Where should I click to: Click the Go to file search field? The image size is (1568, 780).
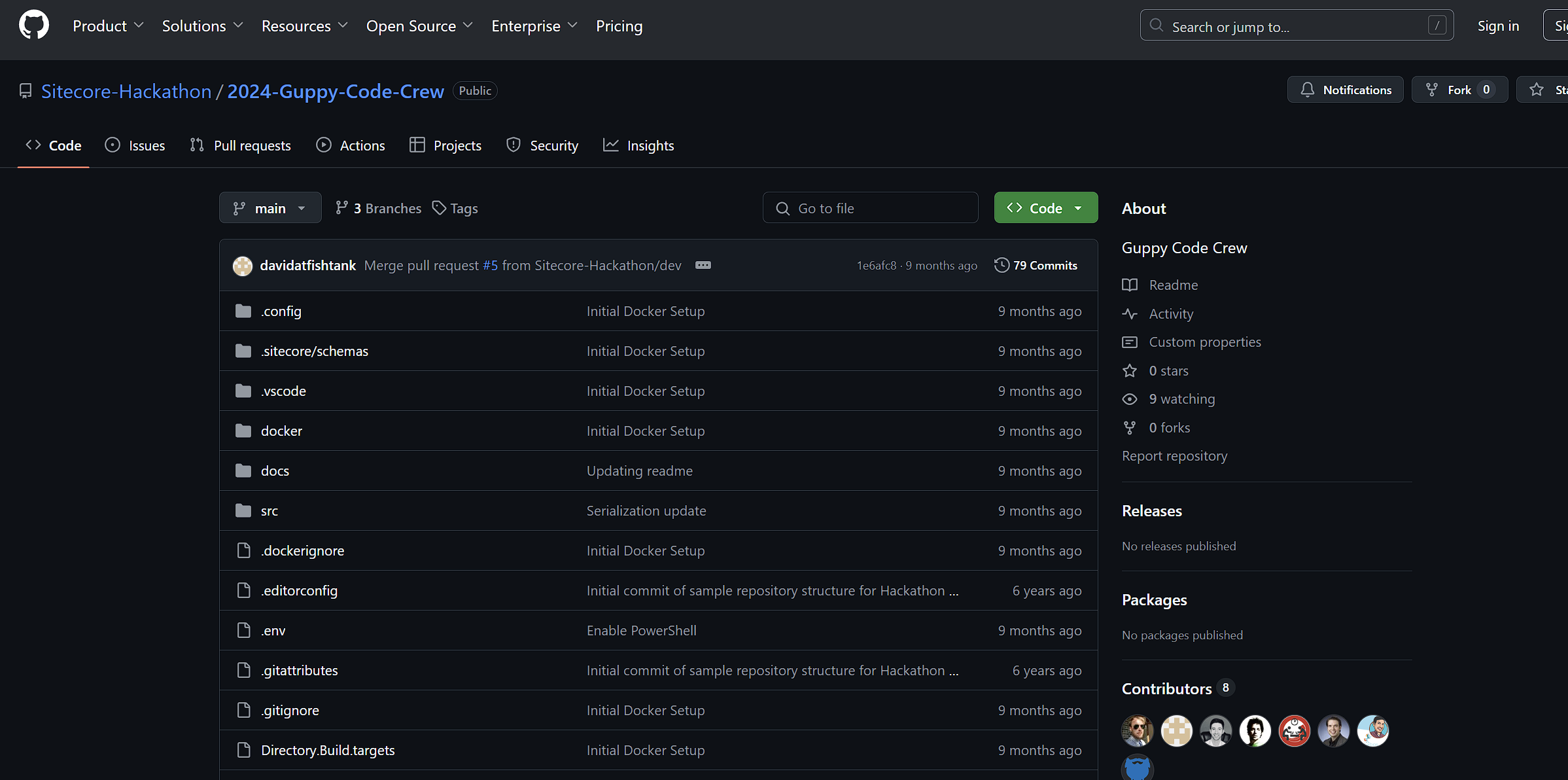(x=870, y=208)
